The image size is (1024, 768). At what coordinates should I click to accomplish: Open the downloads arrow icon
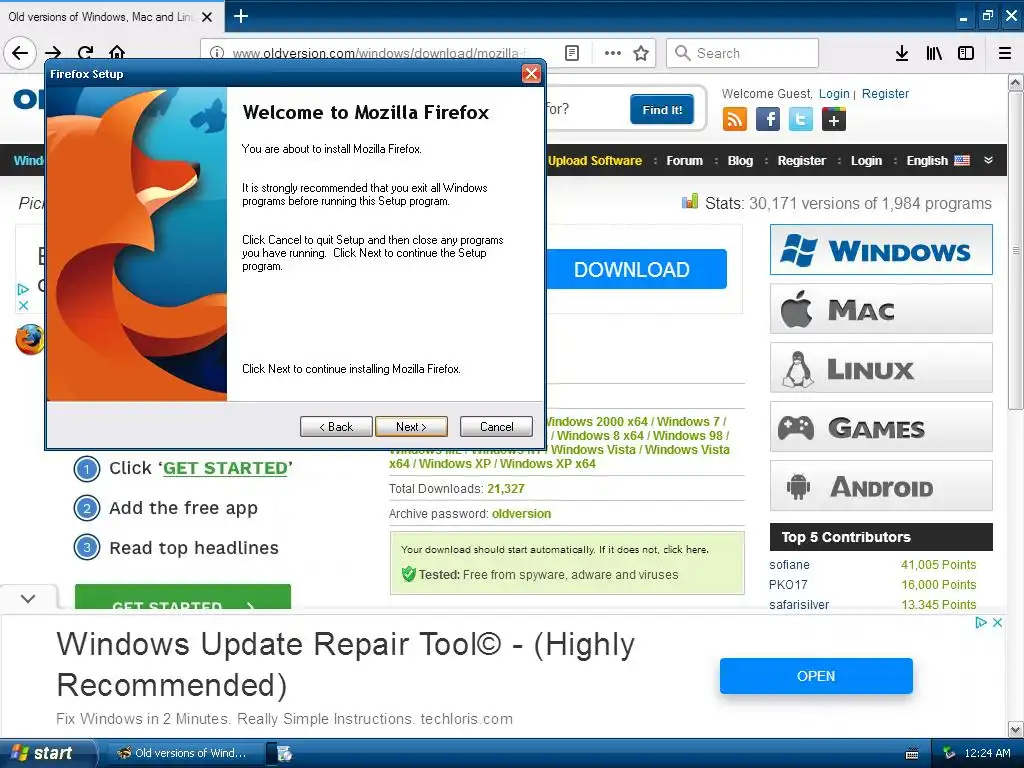point(901,53)
